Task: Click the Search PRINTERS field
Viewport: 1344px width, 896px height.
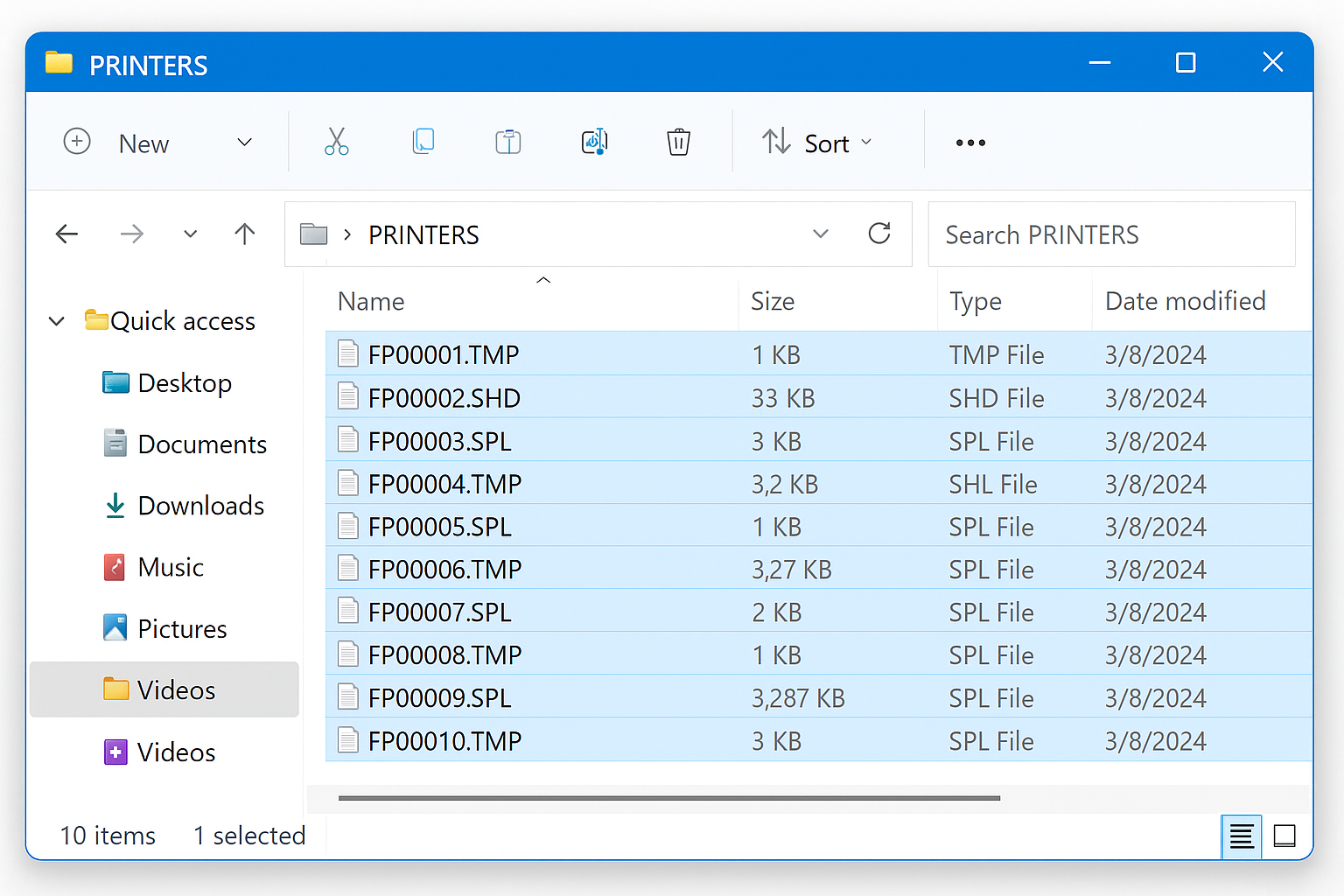Action: [x=1110, y=234]
